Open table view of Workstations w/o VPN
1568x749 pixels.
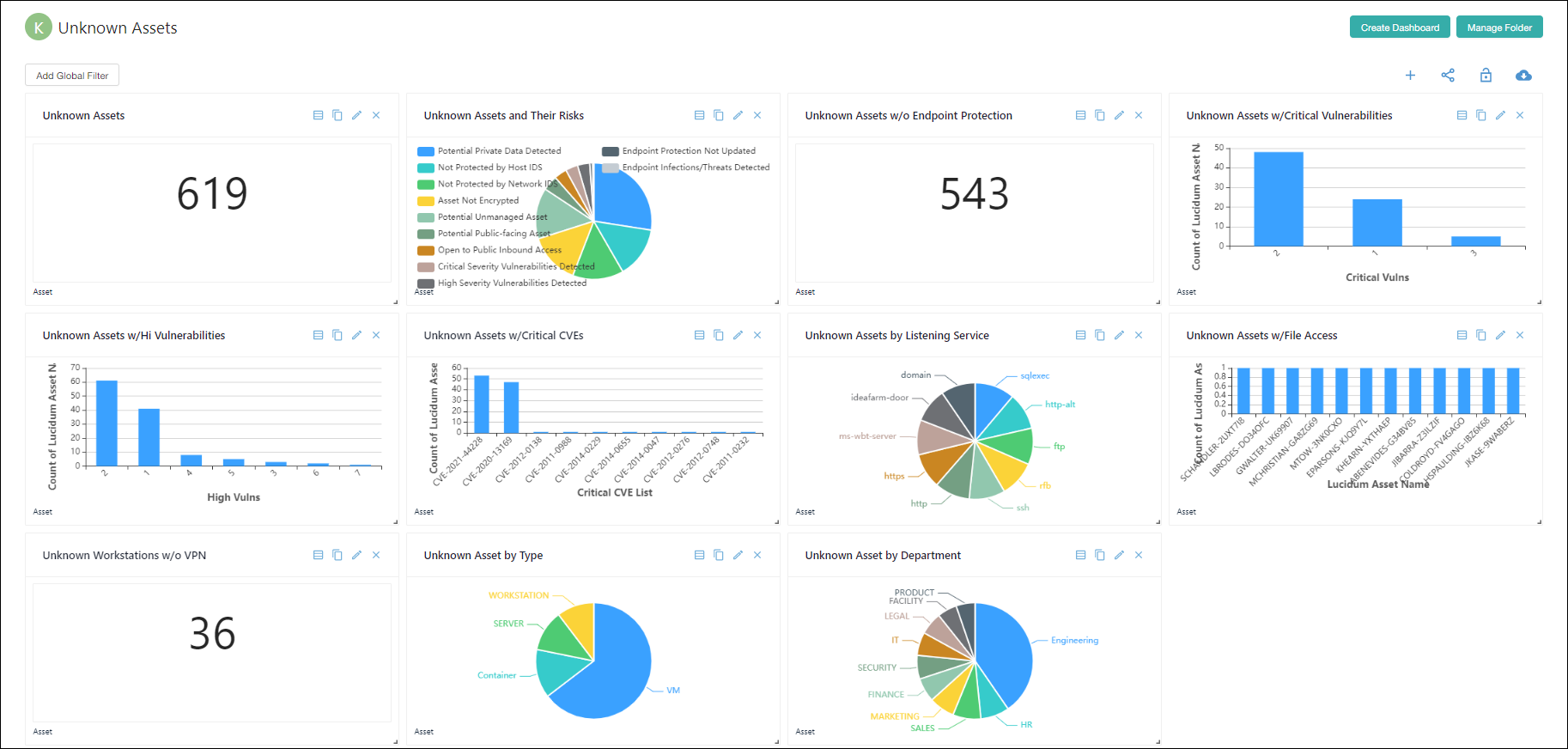click(x=318, y=555)
